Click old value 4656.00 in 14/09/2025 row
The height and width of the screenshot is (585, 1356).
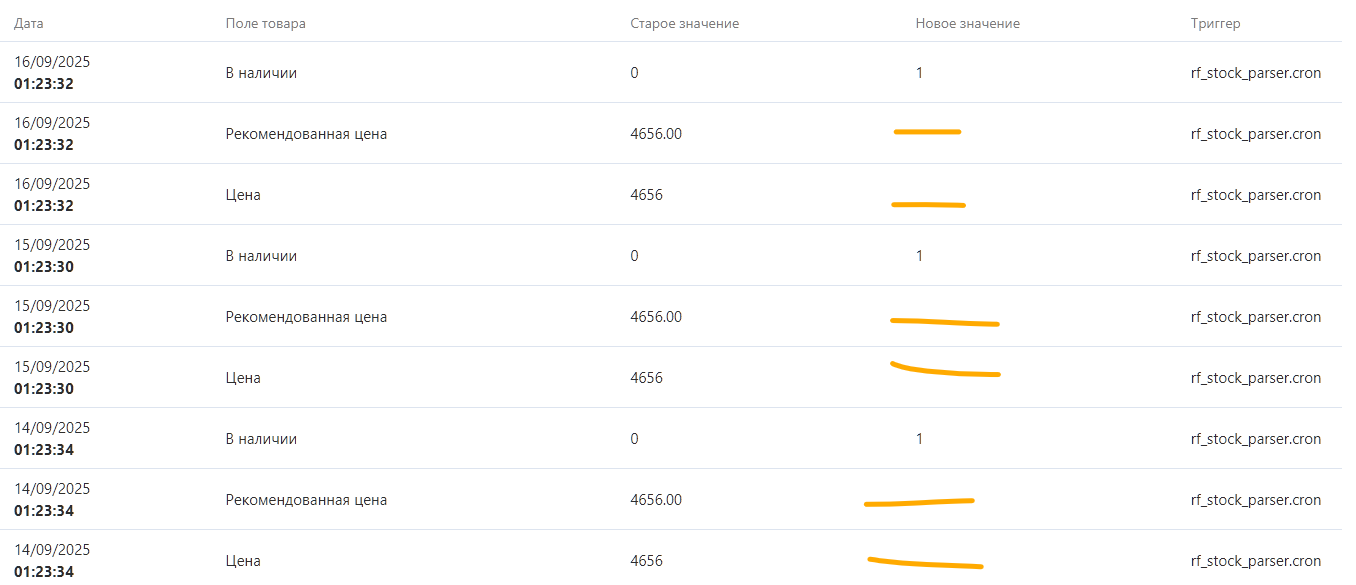click(656, 500)
